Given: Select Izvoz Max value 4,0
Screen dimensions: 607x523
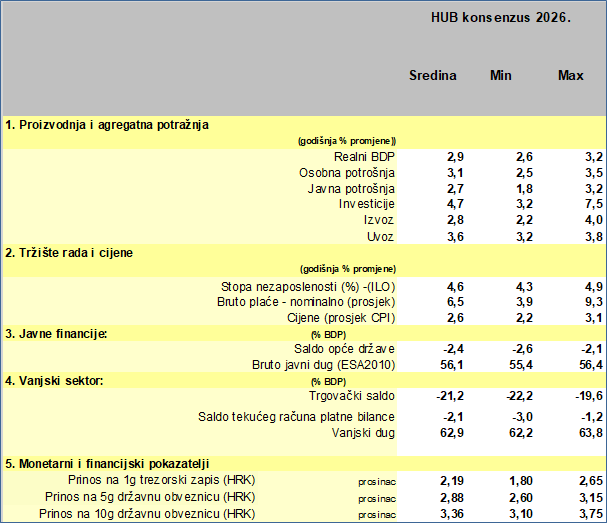Looking at the screenshot, I should [x=594, y=220].
